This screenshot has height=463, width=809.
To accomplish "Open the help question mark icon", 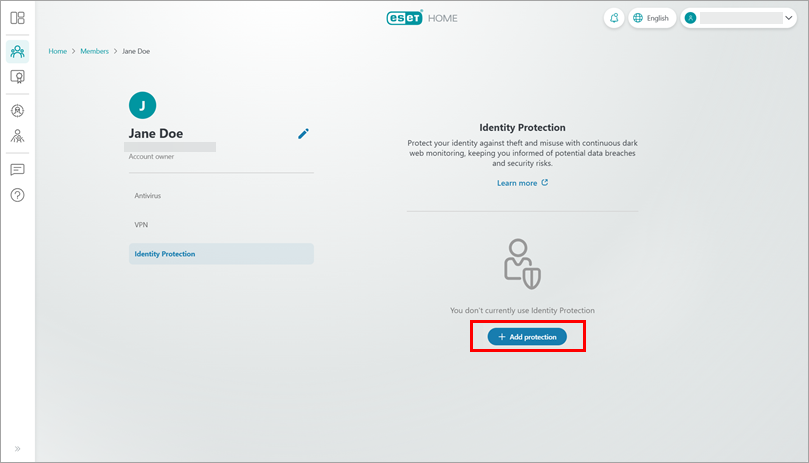I will pos(17,195).
